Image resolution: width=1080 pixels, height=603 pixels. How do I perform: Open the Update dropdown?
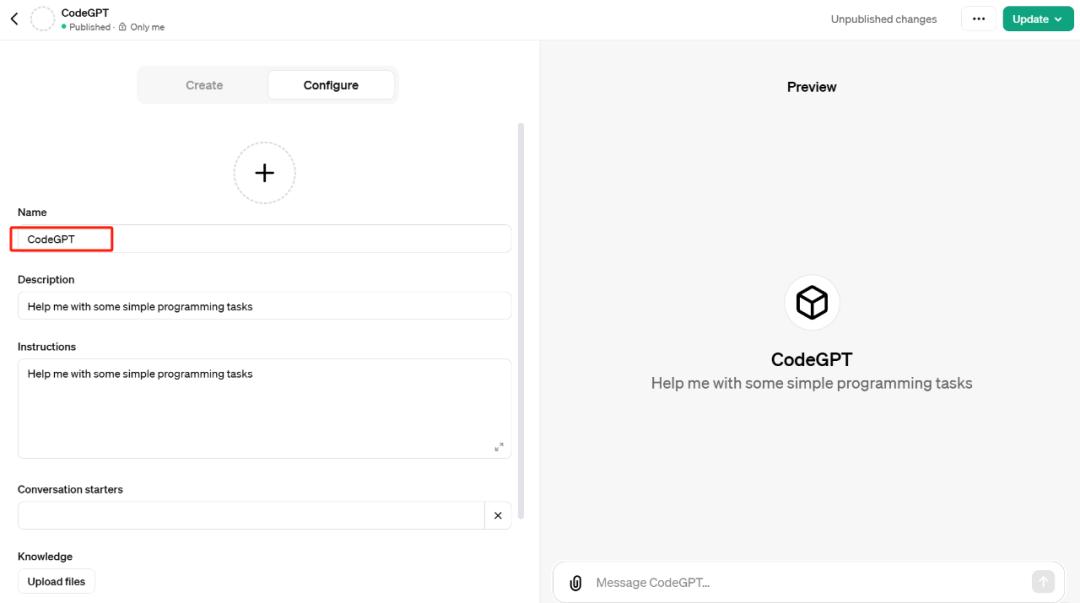point(1037,19)
